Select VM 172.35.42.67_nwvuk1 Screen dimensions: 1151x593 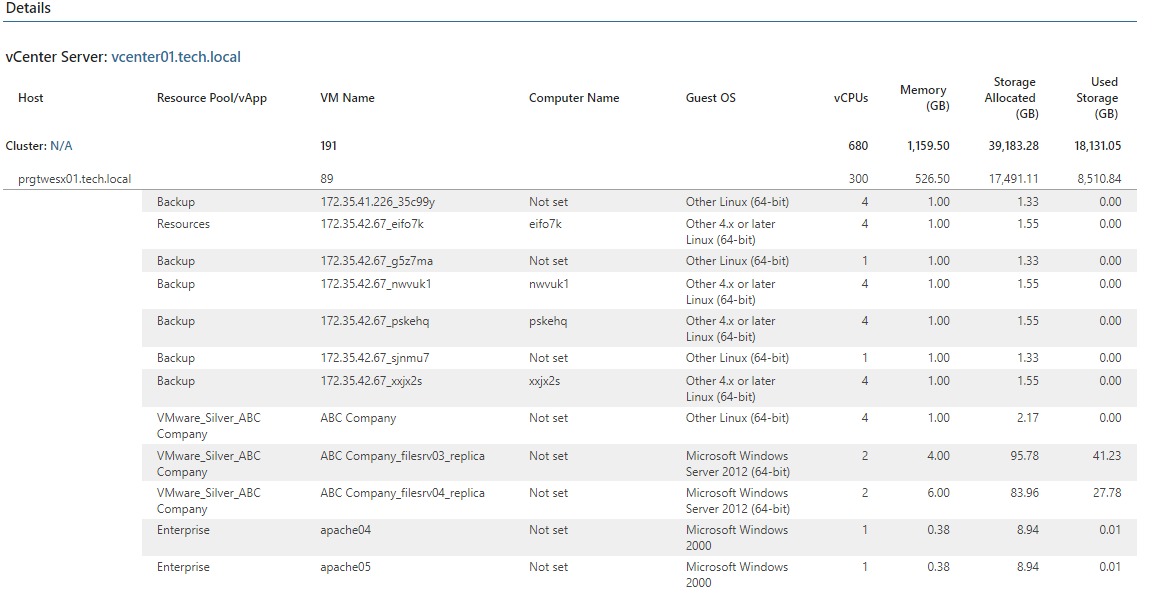pyautogui.click(x=376, y=283)
